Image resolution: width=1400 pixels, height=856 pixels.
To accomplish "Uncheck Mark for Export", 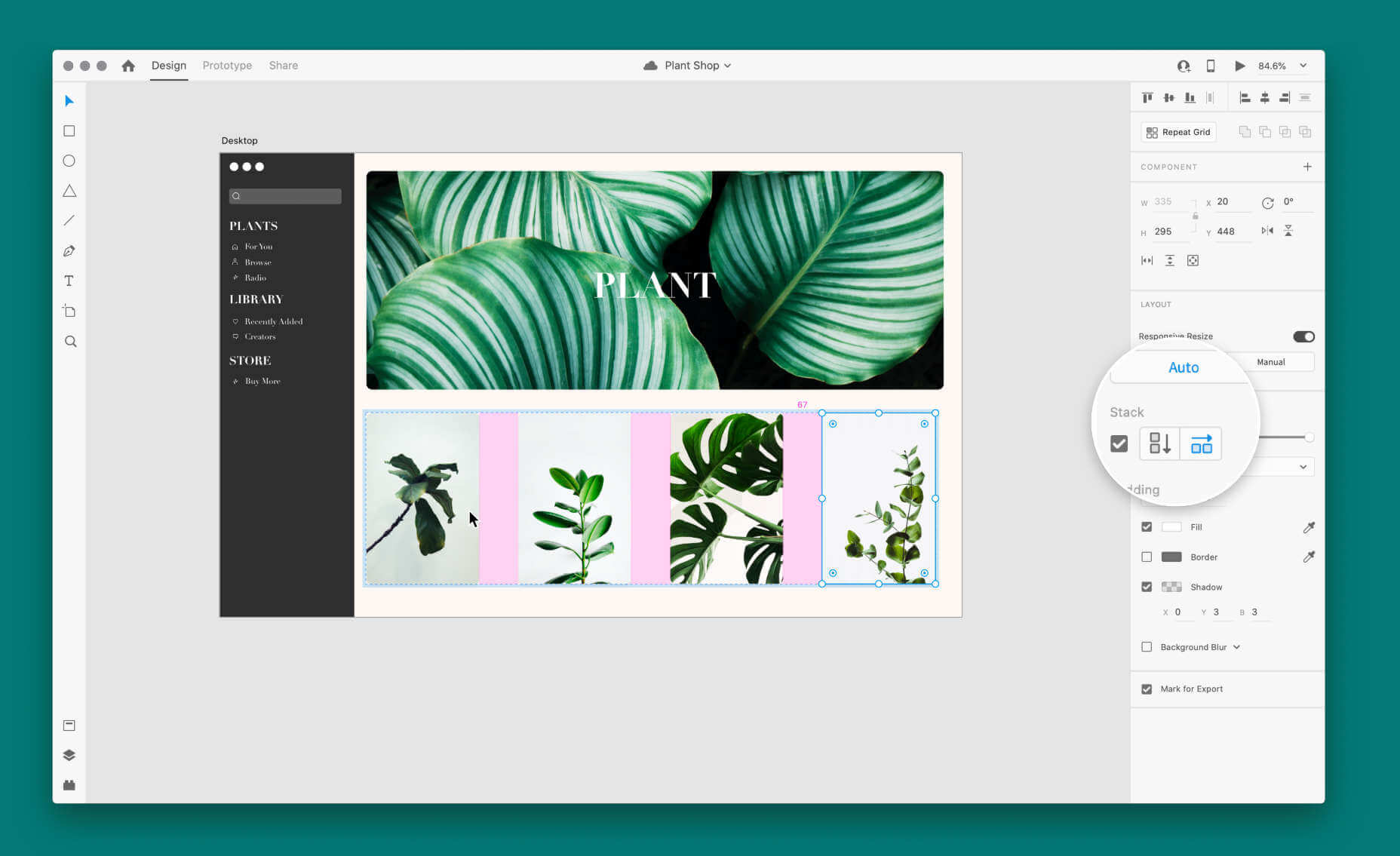I will coord(1147,689).
